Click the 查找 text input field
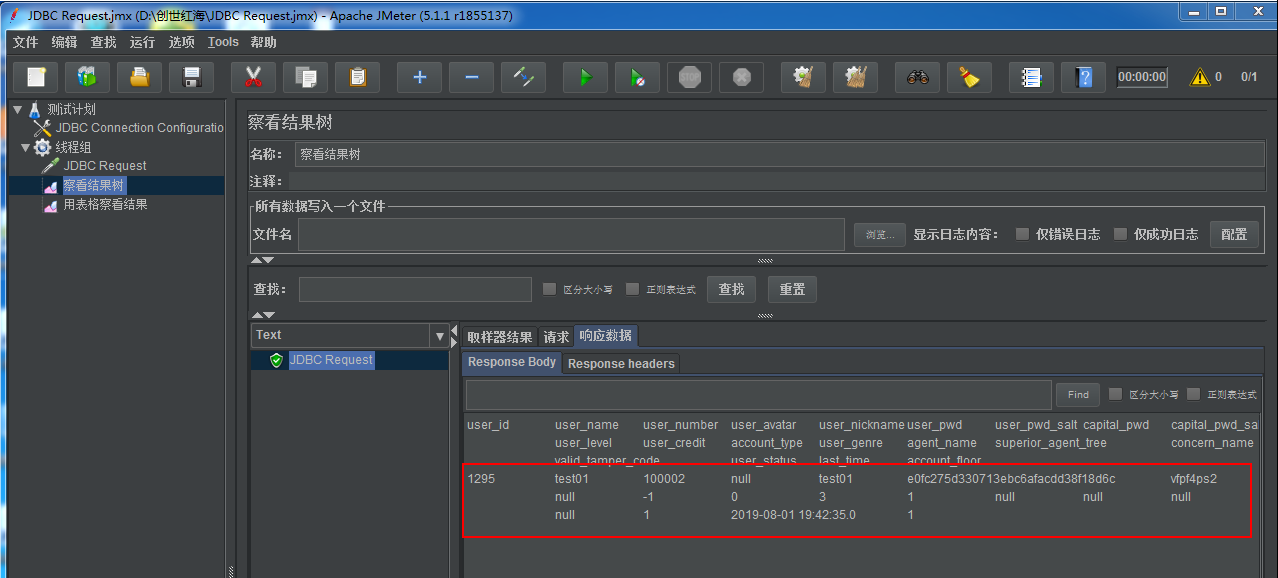This screenshot has height=578, width=1278. coord(415,289)
